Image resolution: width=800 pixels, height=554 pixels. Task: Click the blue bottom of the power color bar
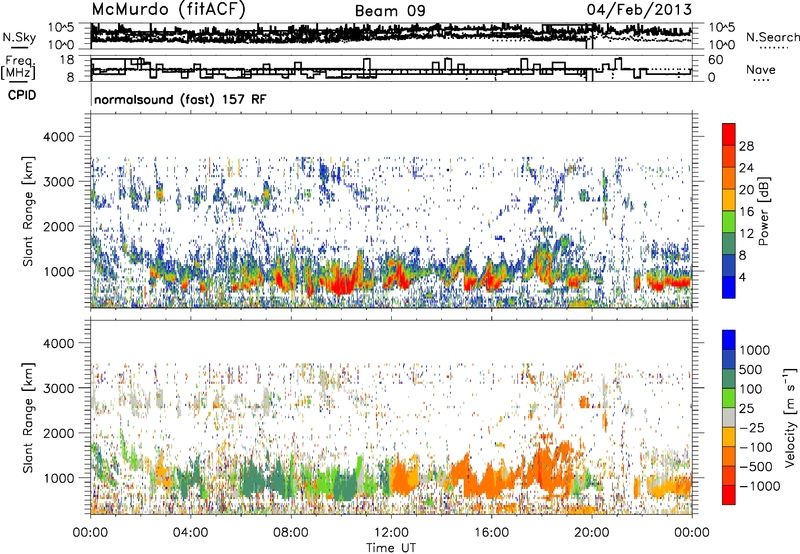click(x=729, y=289)
